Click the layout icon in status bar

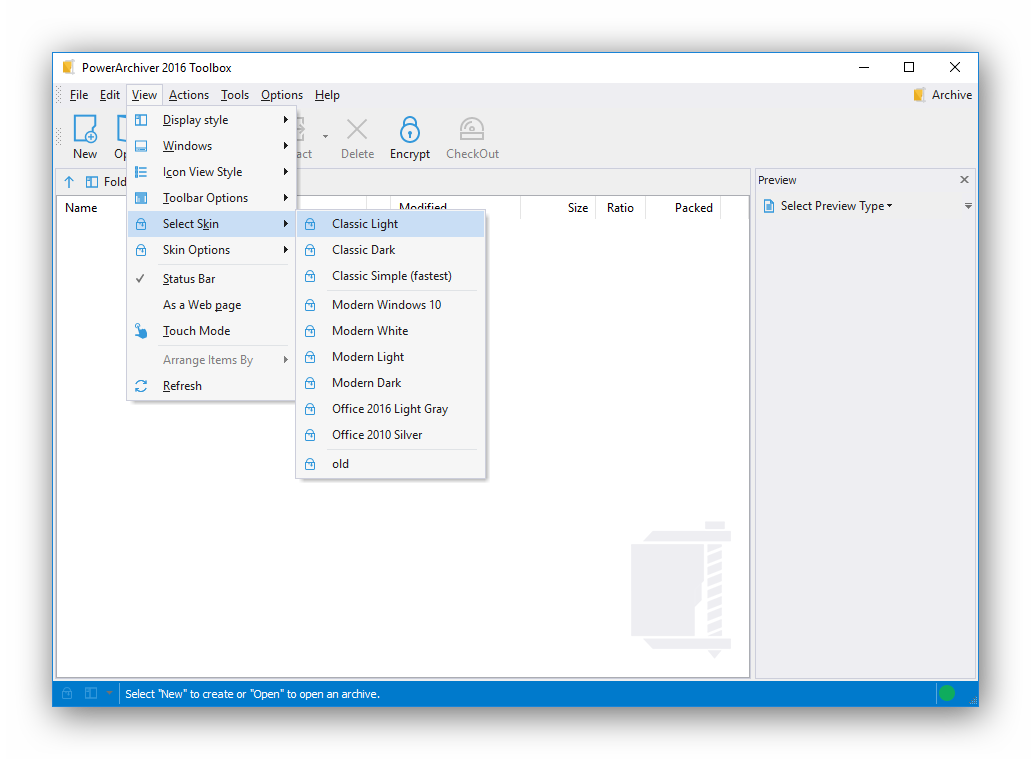click(x=91, y=693)
